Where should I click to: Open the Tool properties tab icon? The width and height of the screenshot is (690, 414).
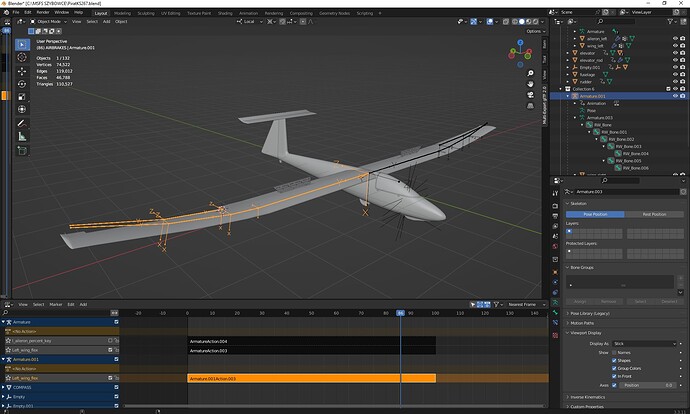pos(555,193)
